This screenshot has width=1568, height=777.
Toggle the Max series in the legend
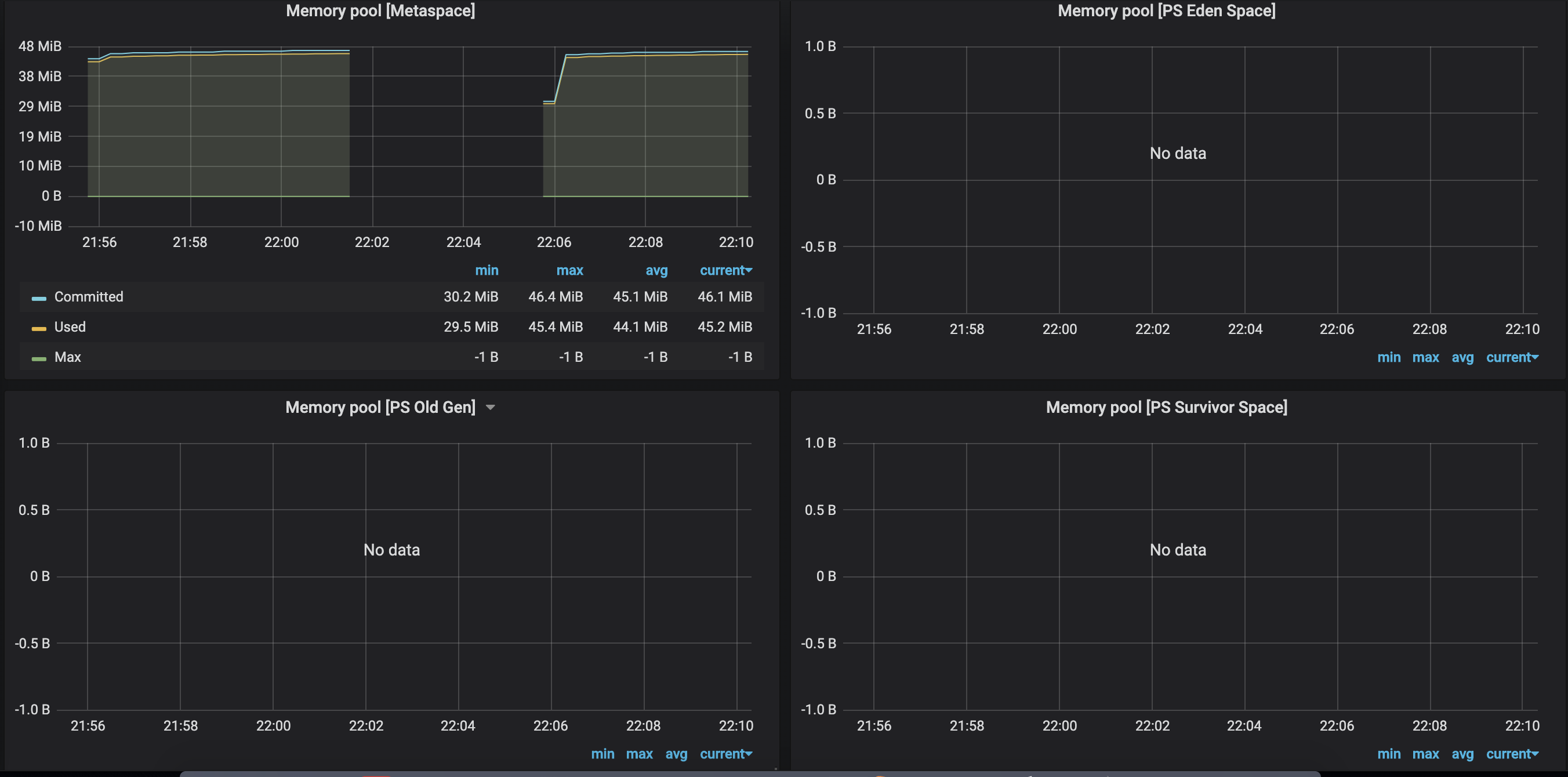pyautogui.click(x=68, y=357)
